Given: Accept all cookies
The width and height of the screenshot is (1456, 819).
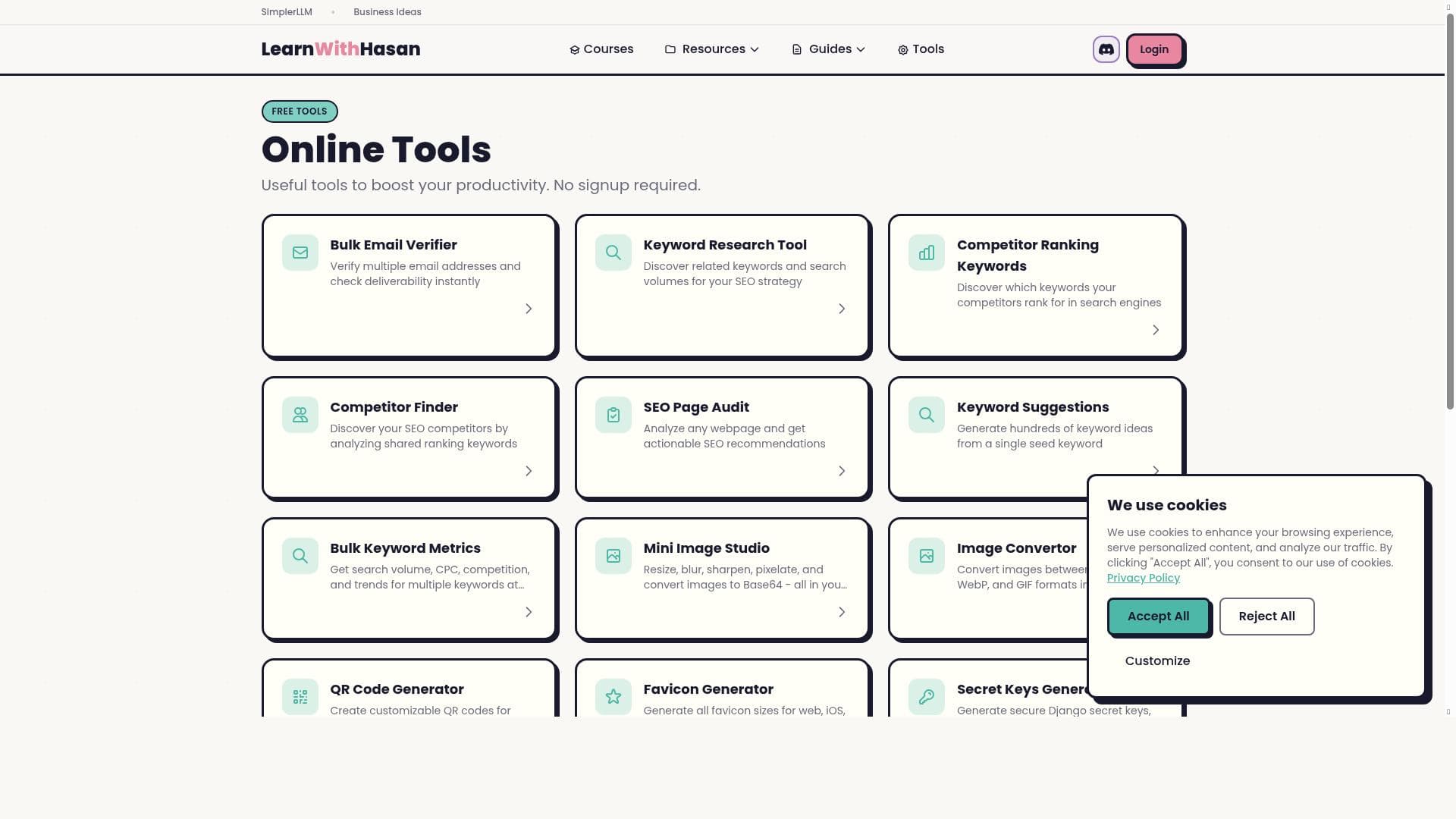Looking at the screenshot, I should coord(1158,617).
